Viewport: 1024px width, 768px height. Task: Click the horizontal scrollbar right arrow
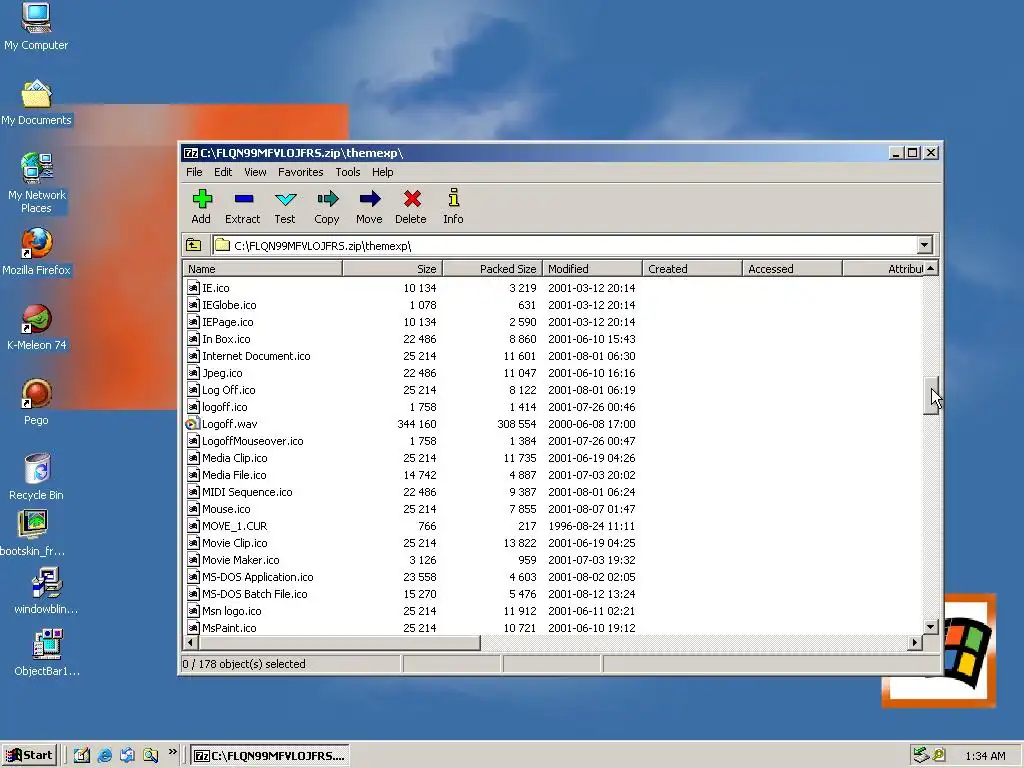click(914, 643)
